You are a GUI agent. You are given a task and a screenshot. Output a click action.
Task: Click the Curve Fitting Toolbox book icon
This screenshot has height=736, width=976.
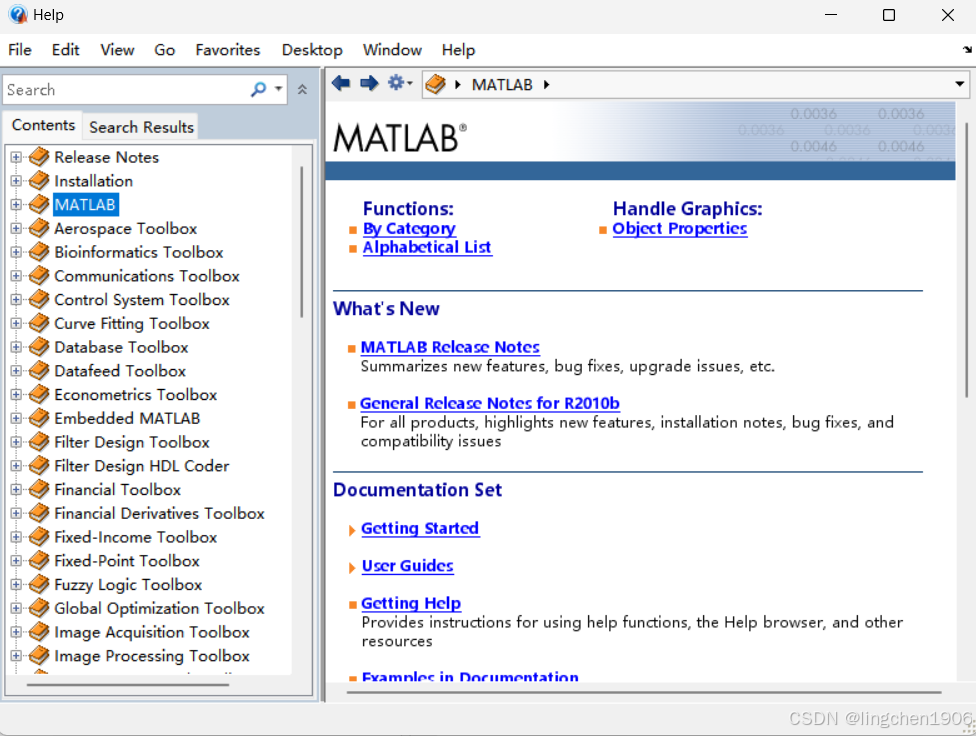[x=39, y=323]
